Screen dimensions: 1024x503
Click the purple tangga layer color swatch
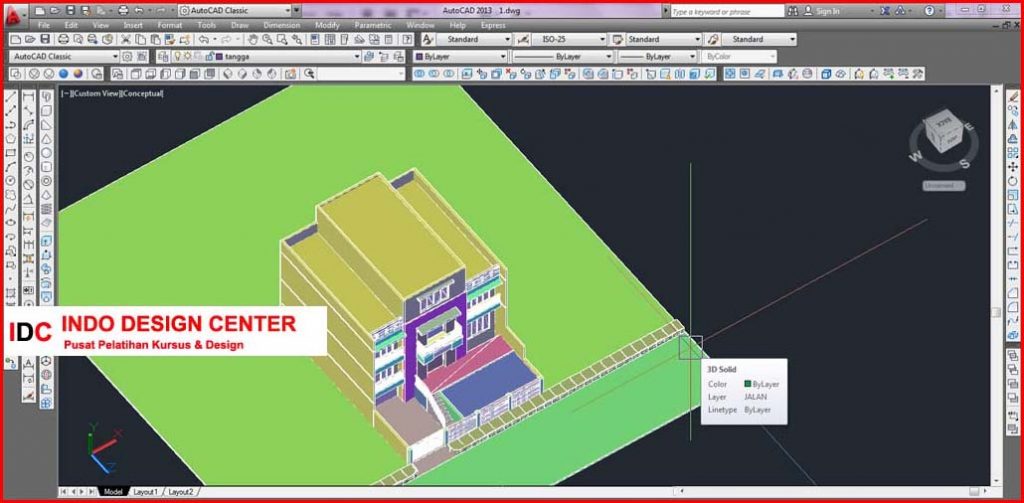click(x=219, y=57)
